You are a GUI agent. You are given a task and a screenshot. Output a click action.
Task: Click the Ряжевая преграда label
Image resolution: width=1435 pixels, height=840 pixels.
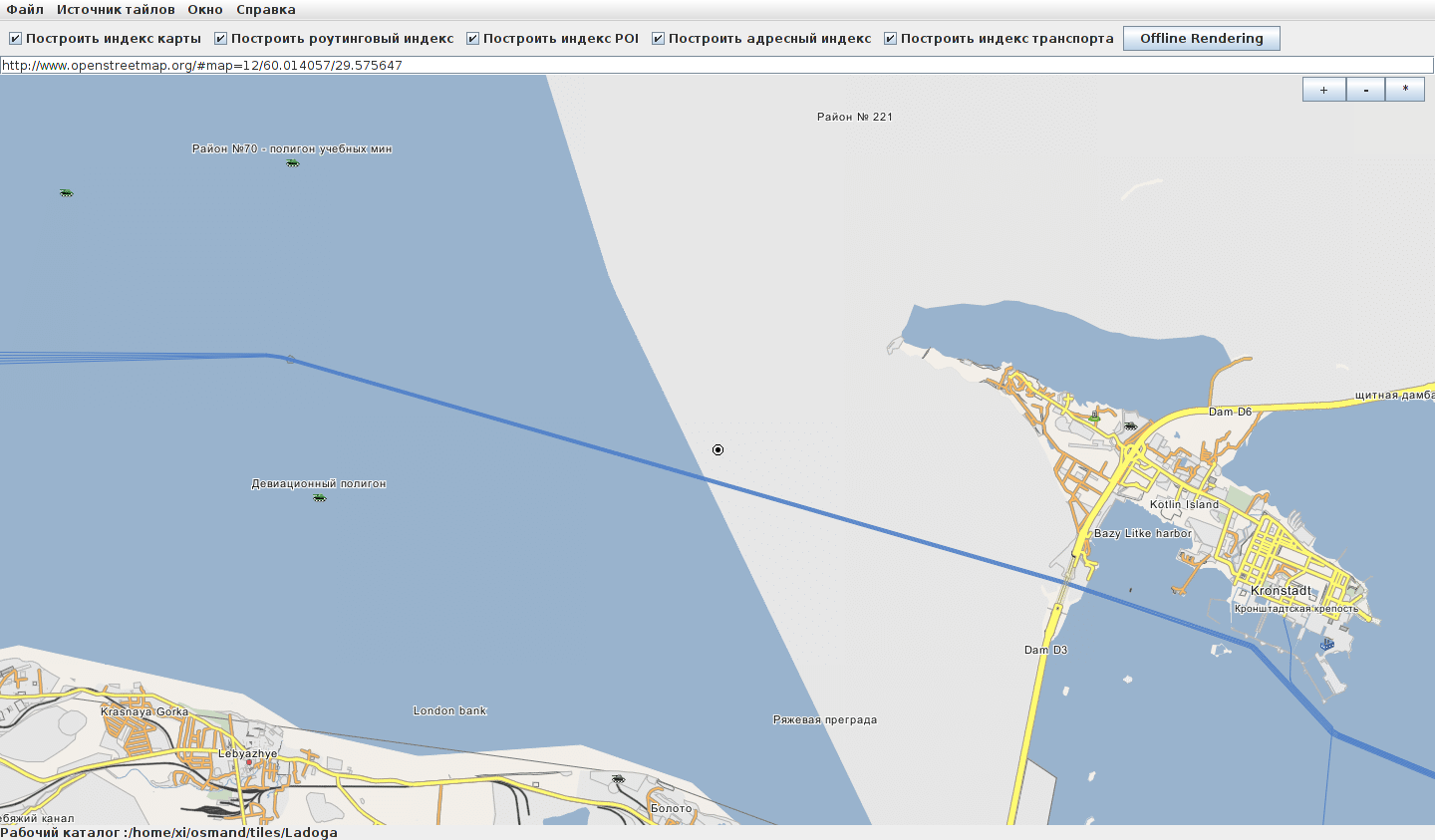[825, 719]
